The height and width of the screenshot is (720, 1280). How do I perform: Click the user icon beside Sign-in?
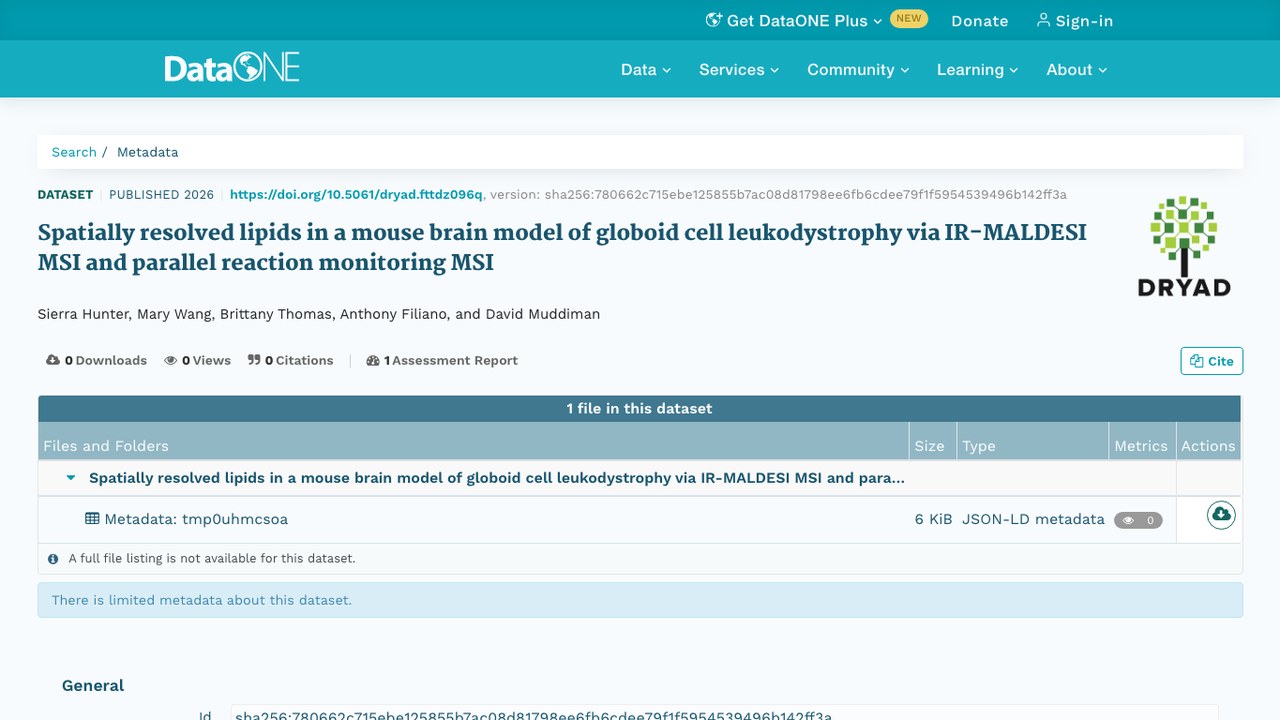(x=1044, y=20)
